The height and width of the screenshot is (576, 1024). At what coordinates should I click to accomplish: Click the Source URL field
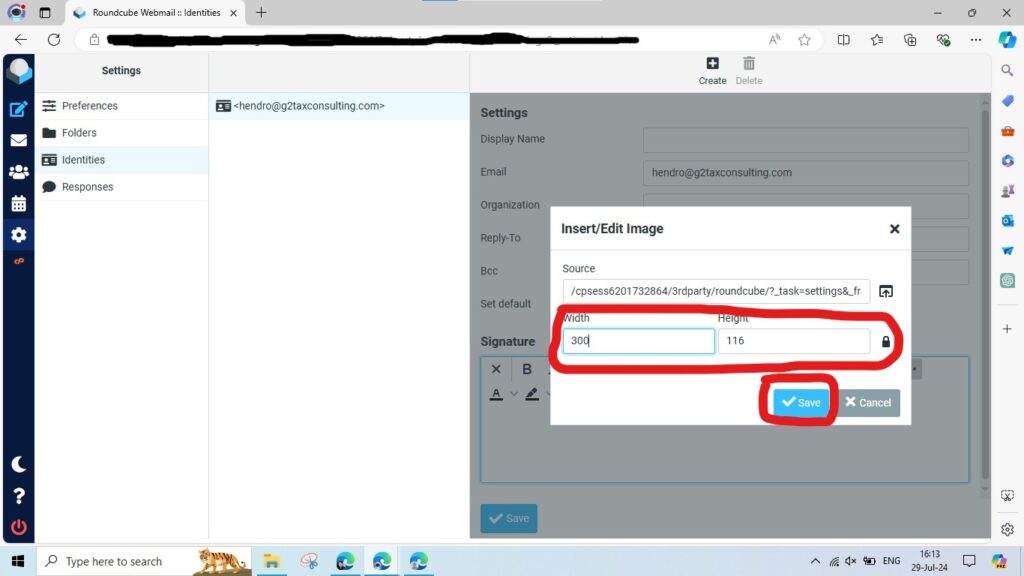[715, 291]
